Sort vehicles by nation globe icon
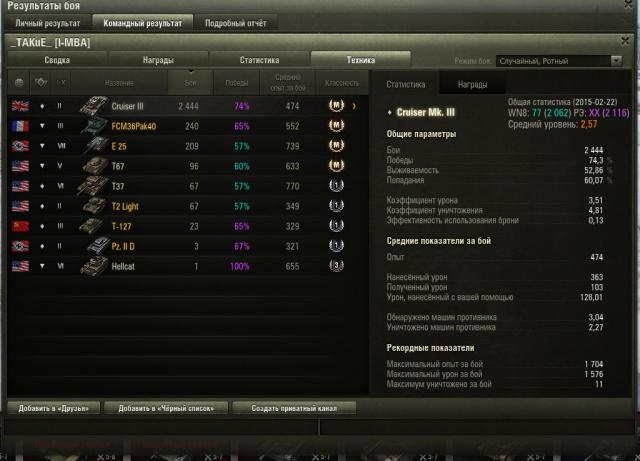The height and width of the screenshot is (461, 640). point(19,82)
